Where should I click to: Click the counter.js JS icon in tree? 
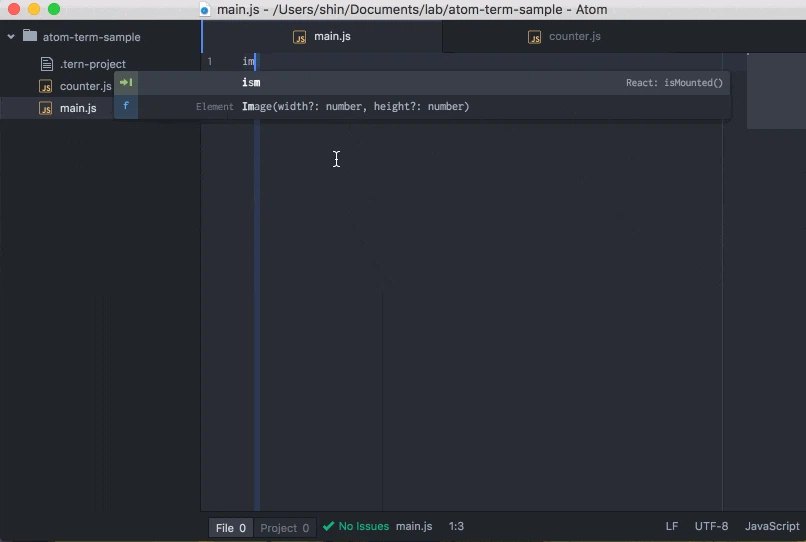pyautogui.click(x=46, y=86)
